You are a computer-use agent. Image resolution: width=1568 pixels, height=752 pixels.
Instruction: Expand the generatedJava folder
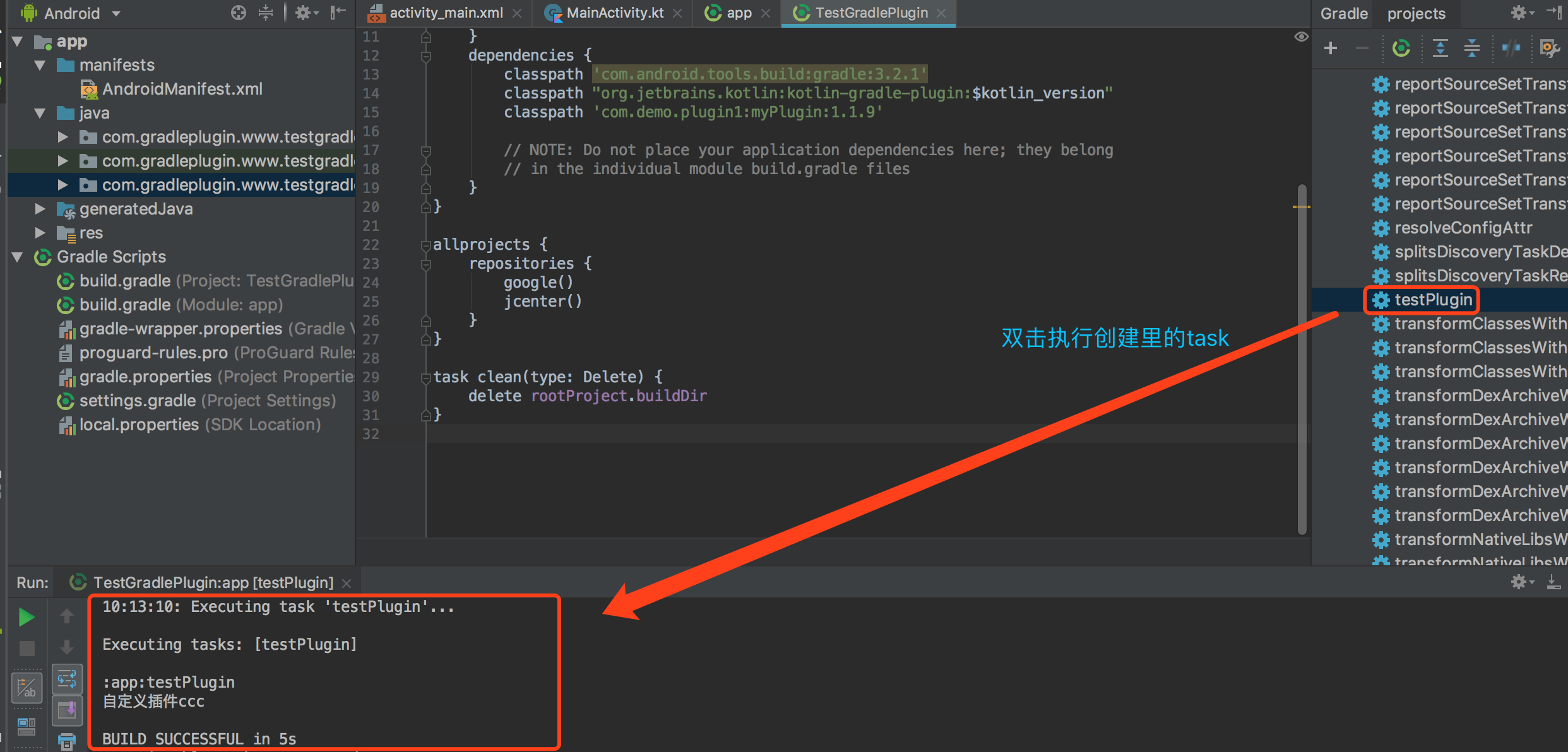(x=40, y=209)
